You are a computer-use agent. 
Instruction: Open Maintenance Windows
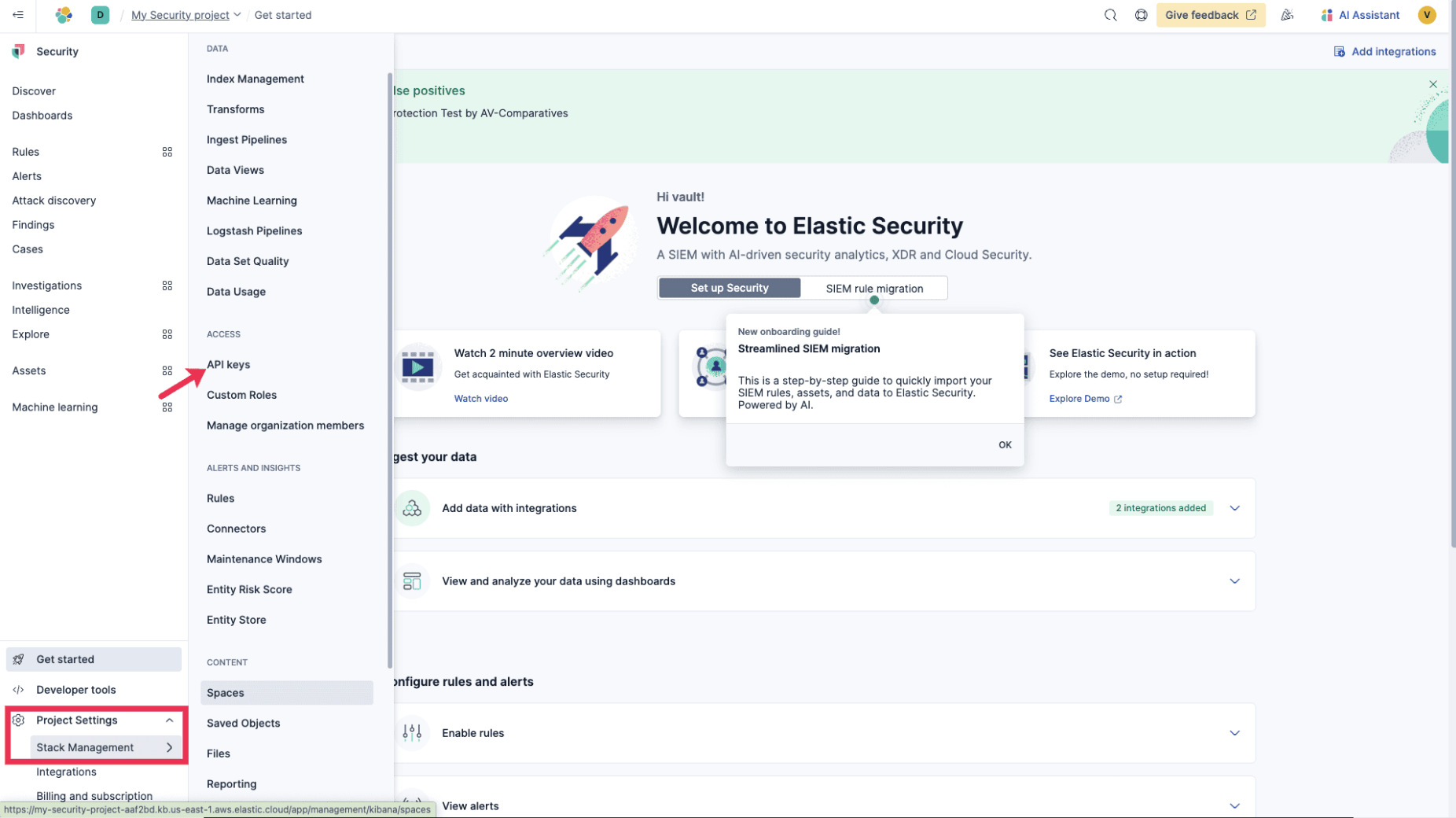pyautogui.click(x=264, y=559)
